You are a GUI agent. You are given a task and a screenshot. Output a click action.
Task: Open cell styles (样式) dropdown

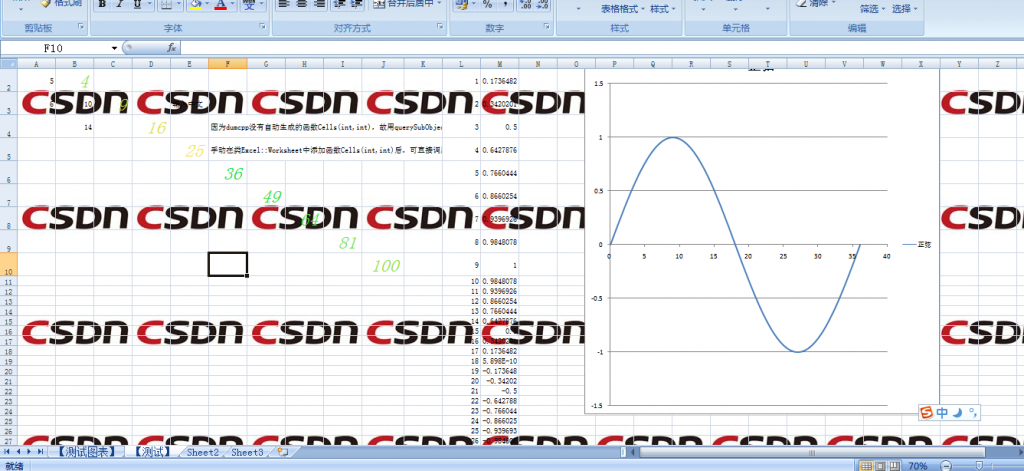tap(664, 9)
